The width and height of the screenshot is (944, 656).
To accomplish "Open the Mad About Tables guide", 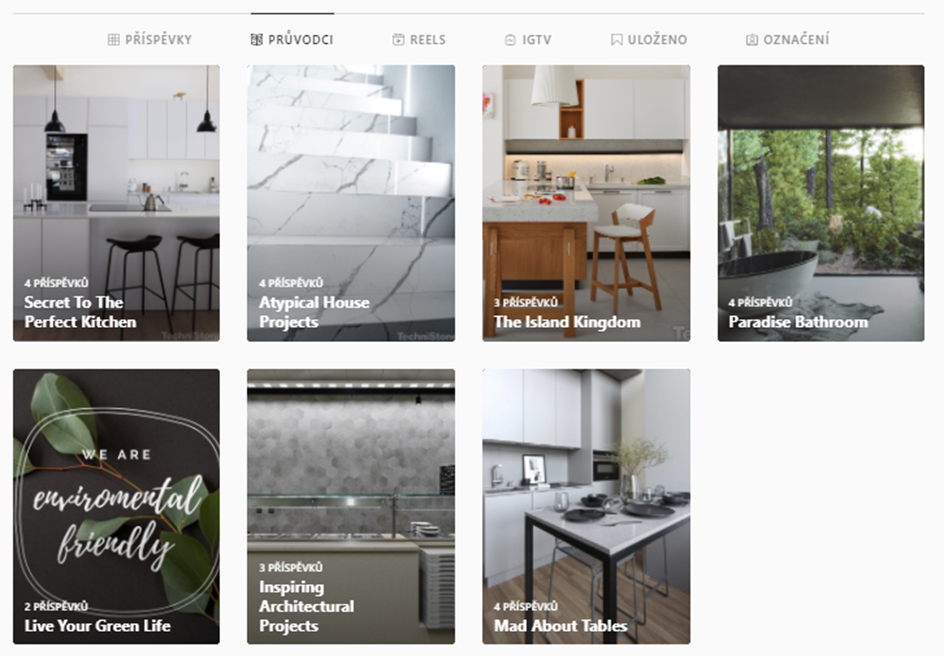I will click(586, 507).
